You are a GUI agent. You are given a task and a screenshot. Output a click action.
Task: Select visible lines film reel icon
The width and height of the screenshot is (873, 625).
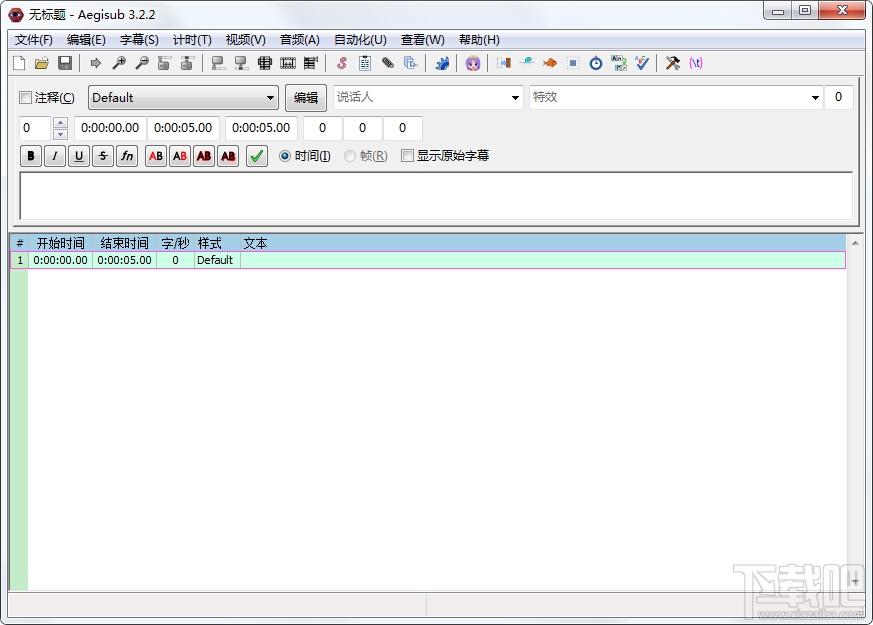click(x=264, y=63)
